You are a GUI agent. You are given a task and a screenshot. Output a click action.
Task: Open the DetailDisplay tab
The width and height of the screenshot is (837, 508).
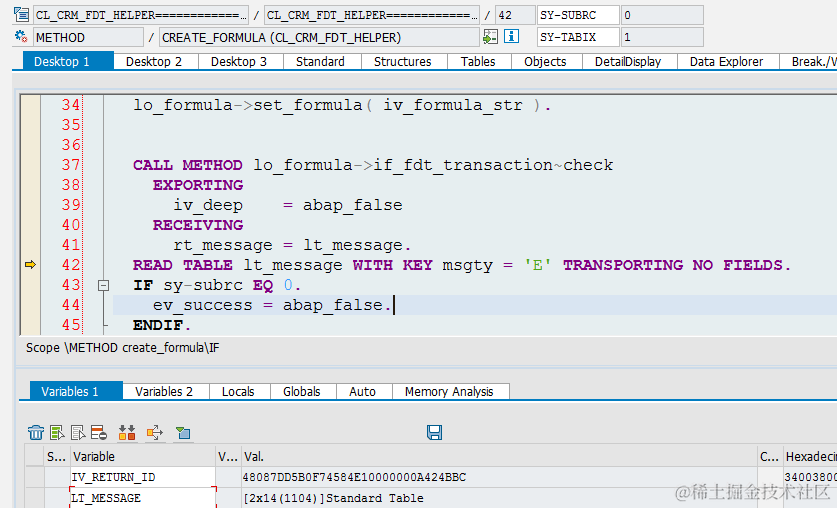click(x=628, y=61)
